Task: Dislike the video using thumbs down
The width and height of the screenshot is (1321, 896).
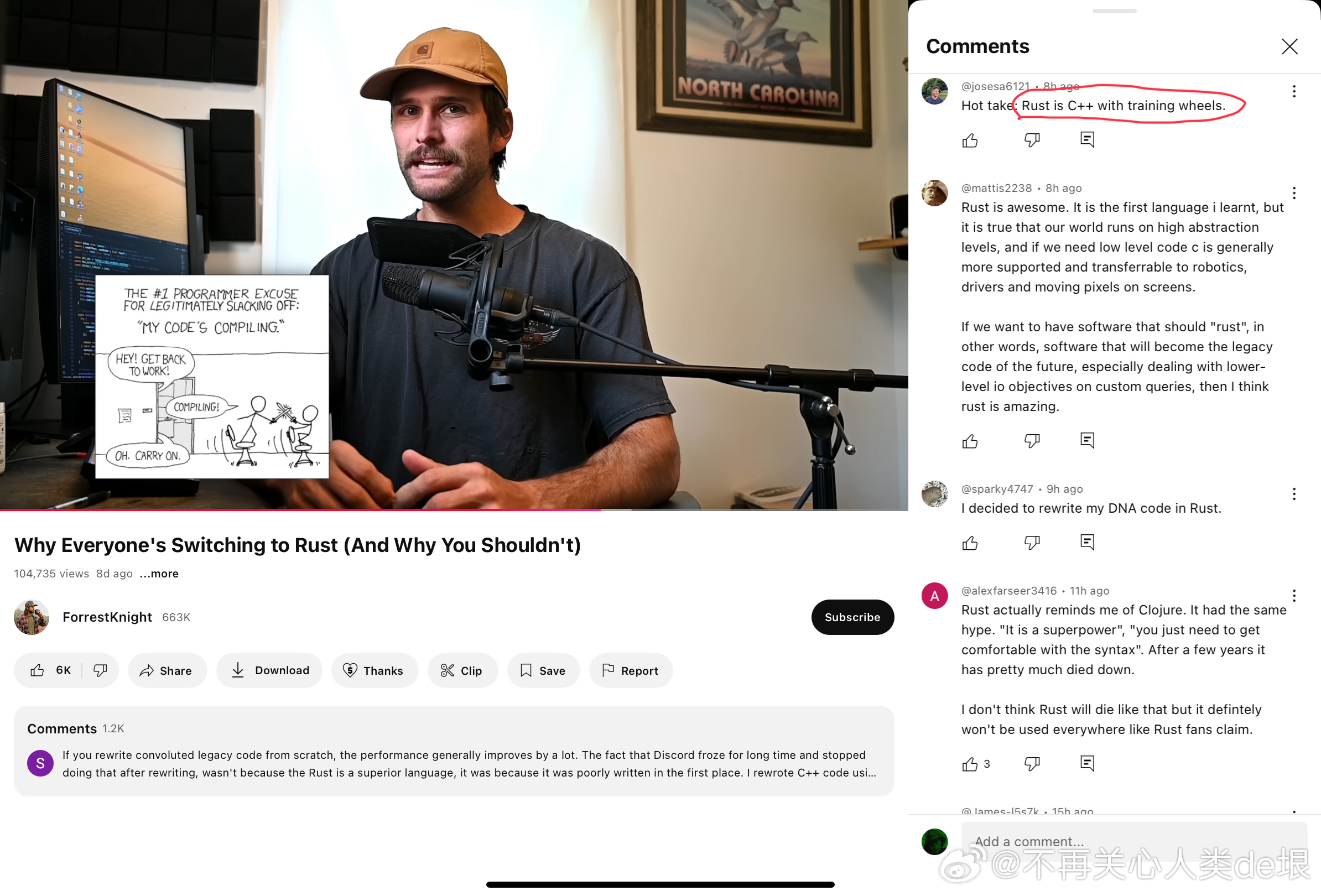Action: [100, 670]
